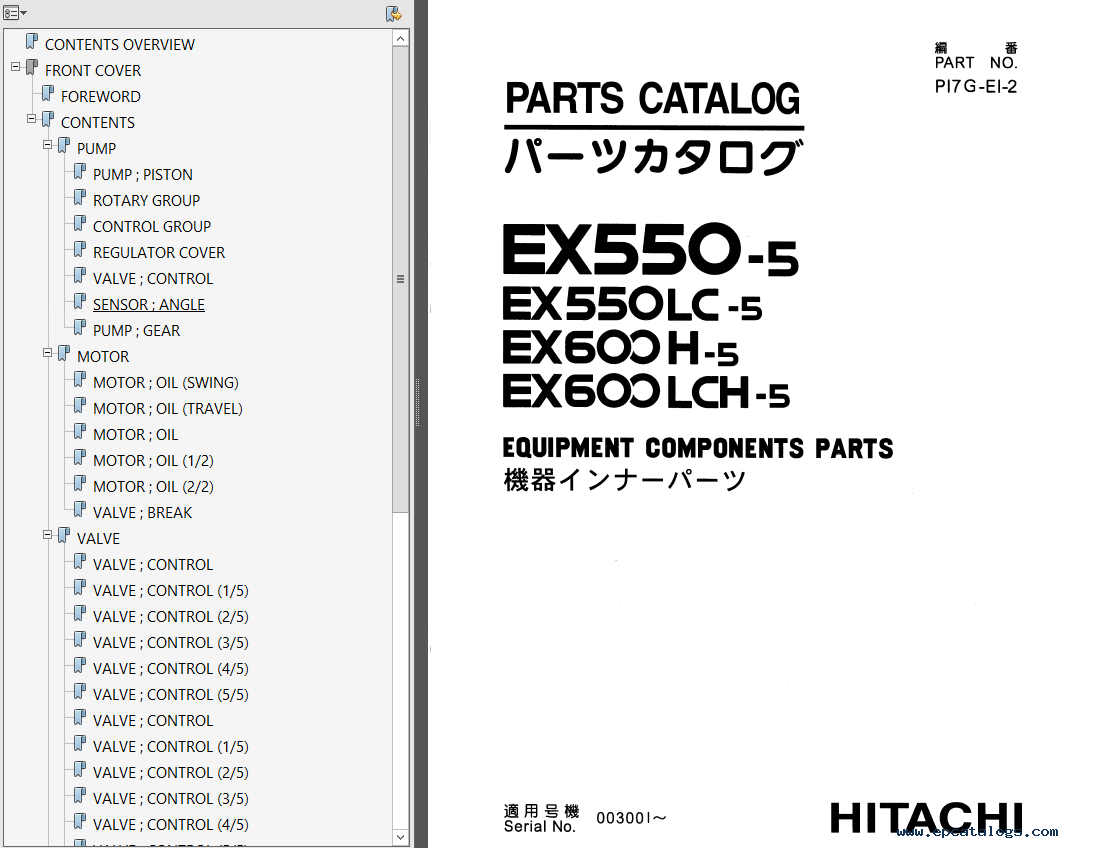Click bookmark icon beside VALVE ; BREAK
This screenshot has width=1109, height=848.
[x=80, y=509]
